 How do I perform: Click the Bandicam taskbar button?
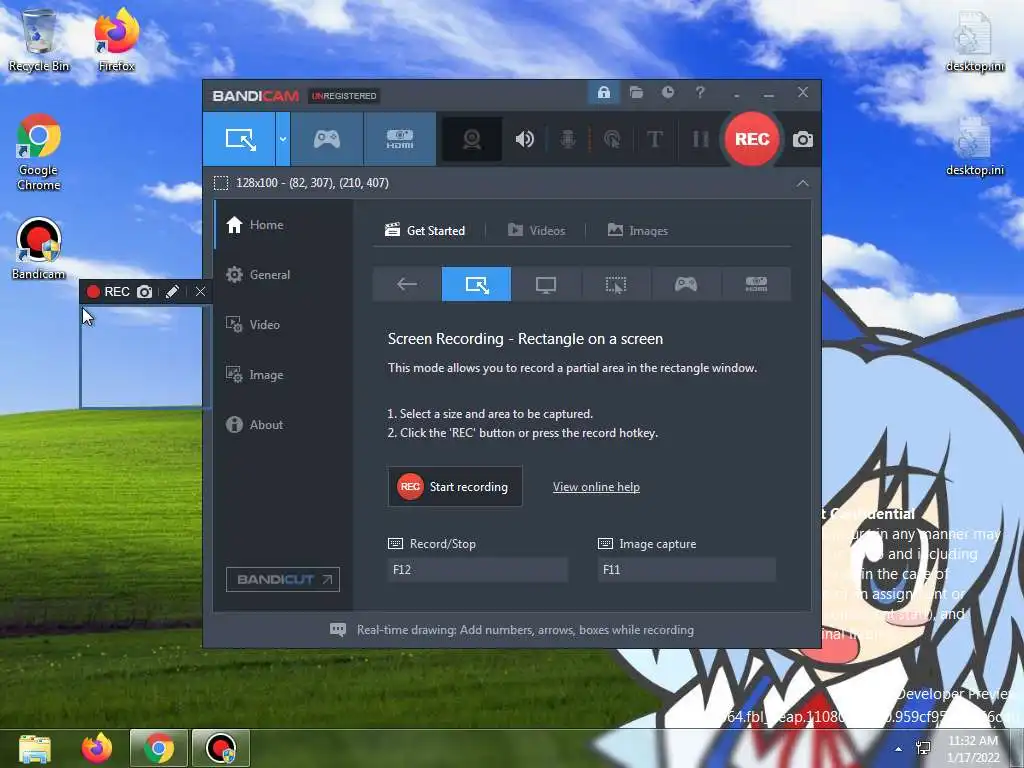[221, 748]
